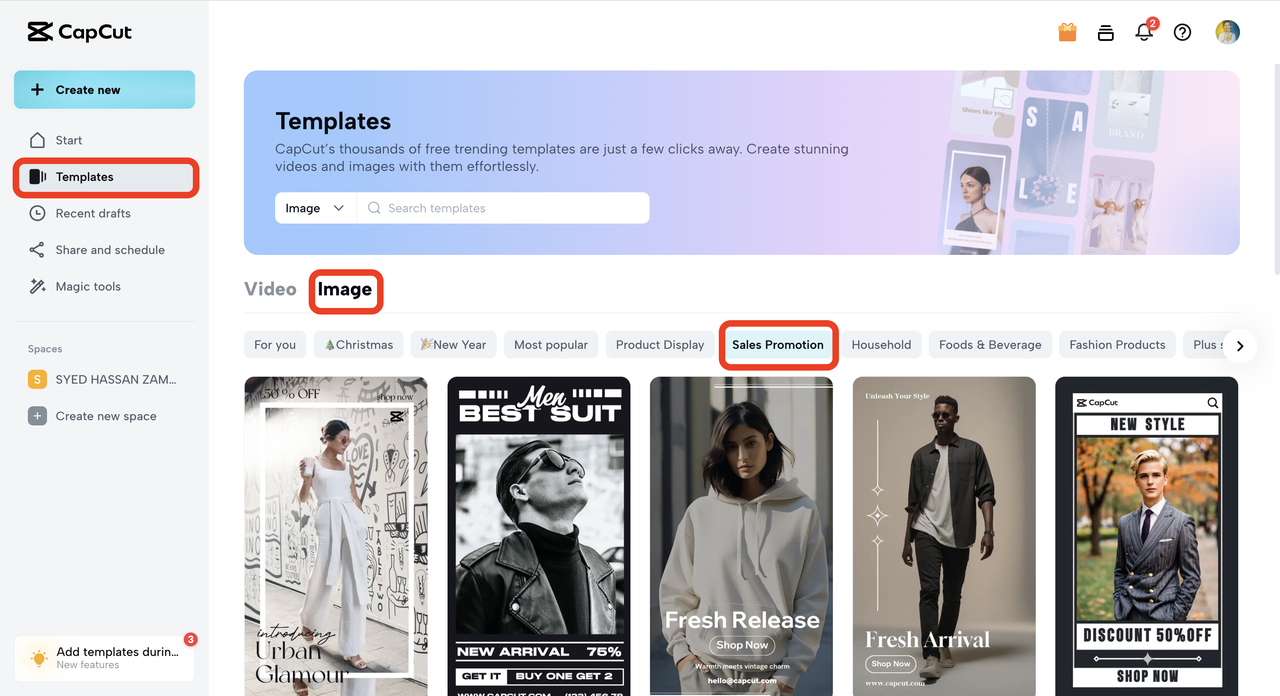Open the help question mark icon
1280x696 pixels.
tap(1182, 32)
